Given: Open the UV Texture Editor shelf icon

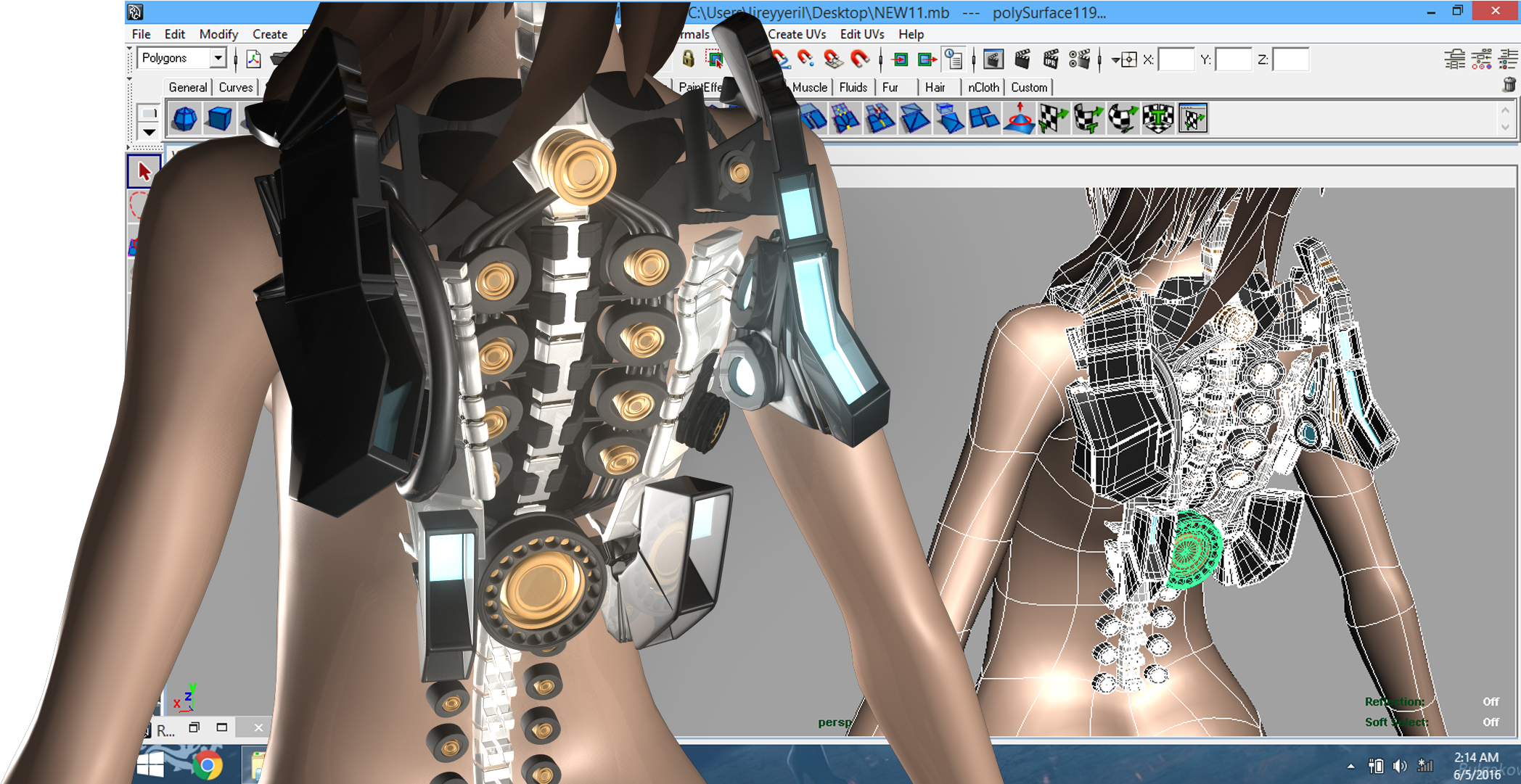Looking at the screenshot, I should pos(1193,118).
